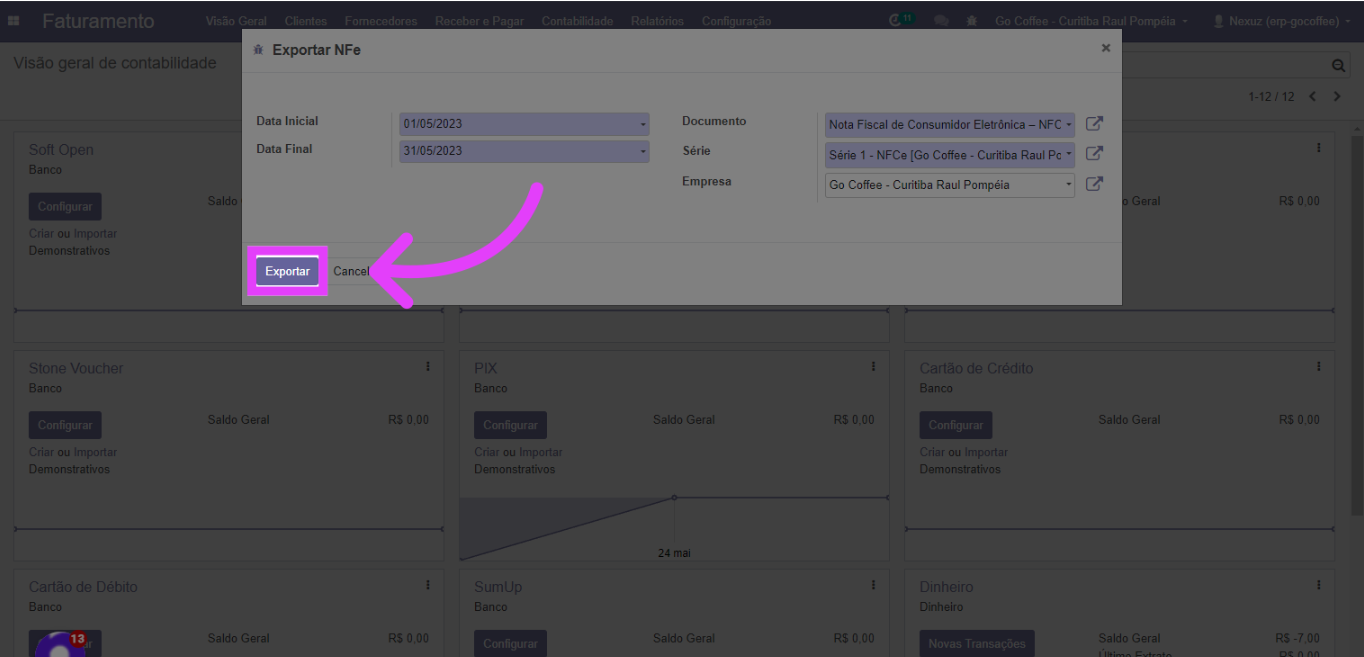Open external link for Empresa field

tap(1094, 184)
